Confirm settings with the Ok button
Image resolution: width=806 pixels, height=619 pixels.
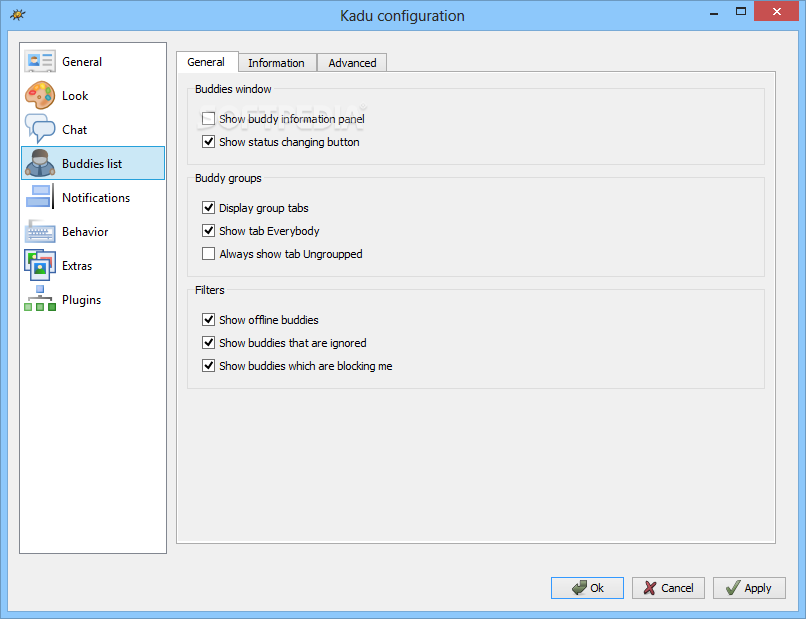[587, 588]
